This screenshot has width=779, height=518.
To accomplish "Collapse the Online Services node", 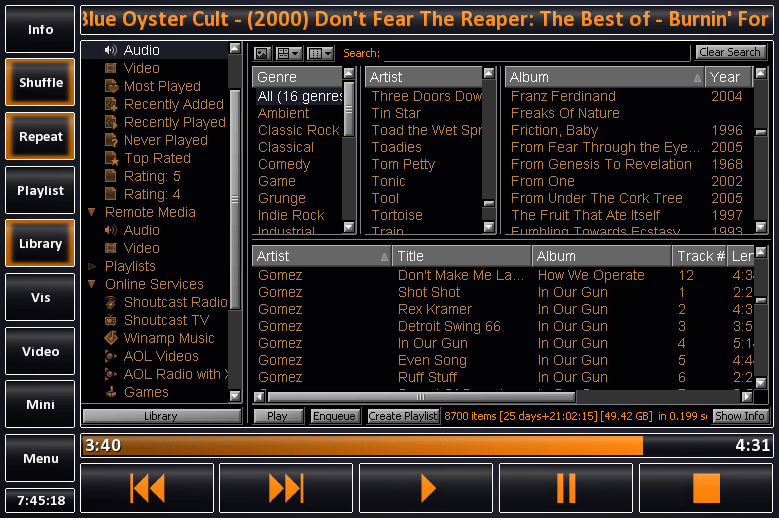I will pyautogui.click(x=91, y=284).
